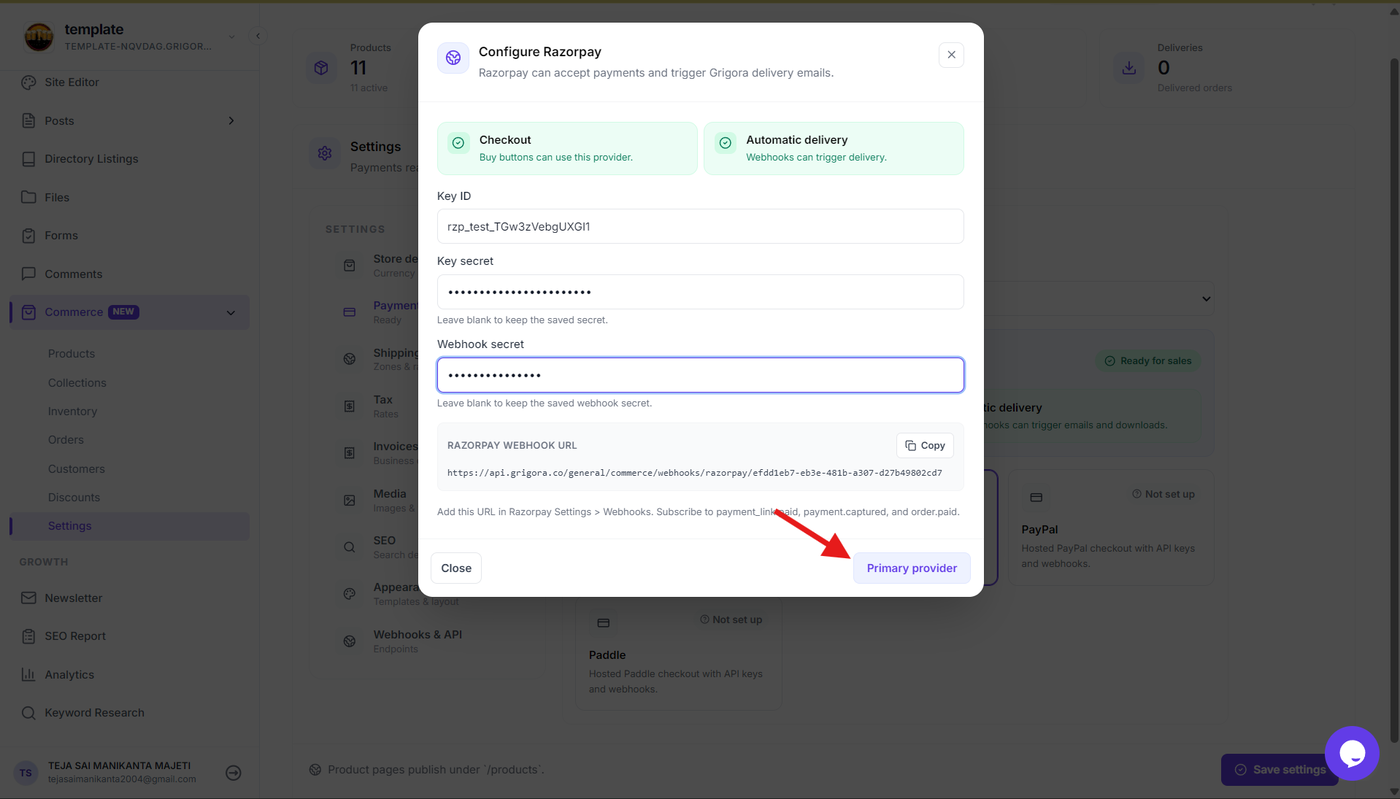The height and width of the screenshot is (799, 1400).
Task: Click the Site Editor palette icon
Action: (28, 82)
